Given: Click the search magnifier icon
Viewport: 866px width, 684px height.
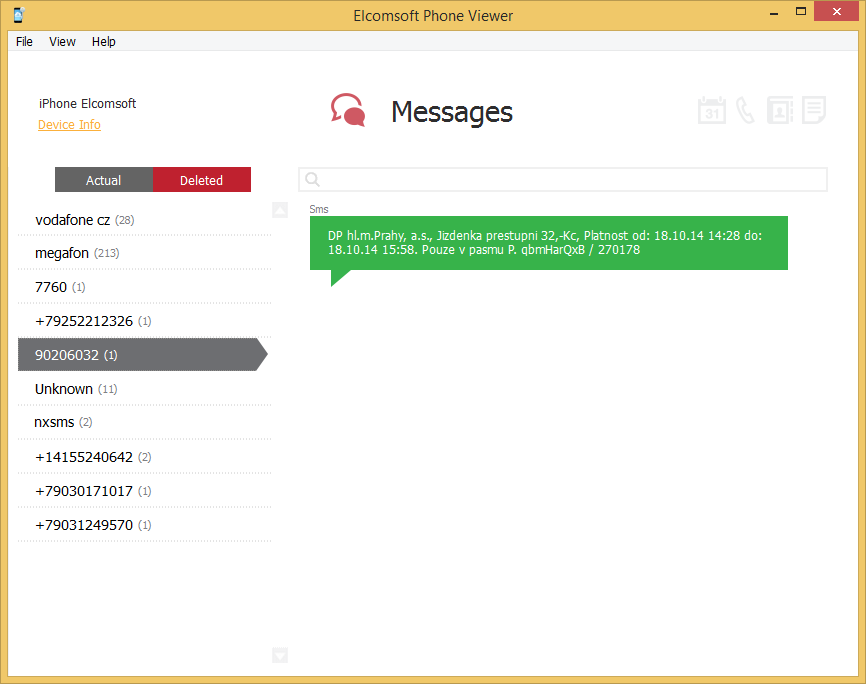Looking at the screenshot, I should click(x=312, y=179).
